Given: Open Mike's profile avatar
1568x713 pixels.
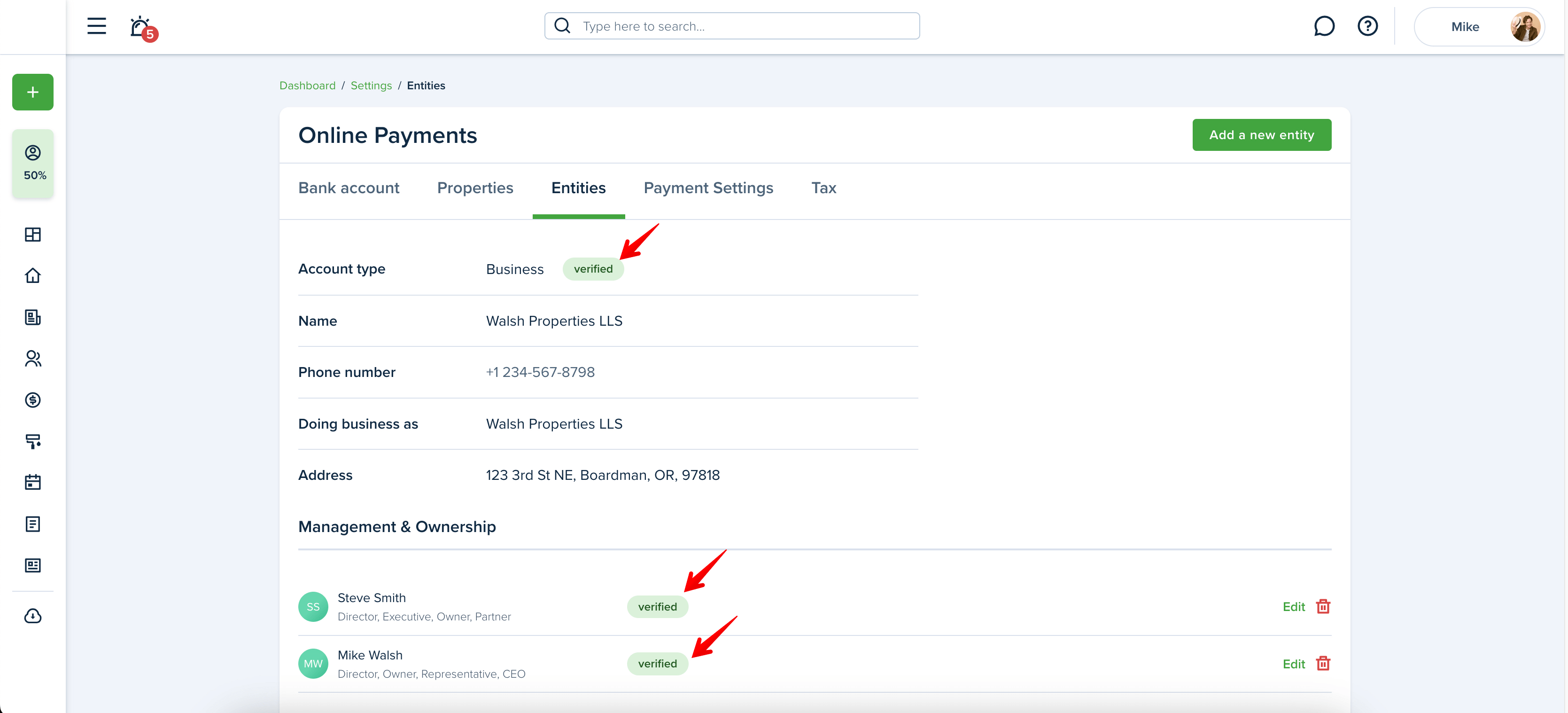Looking at the screenshot, I should 1525,27.
